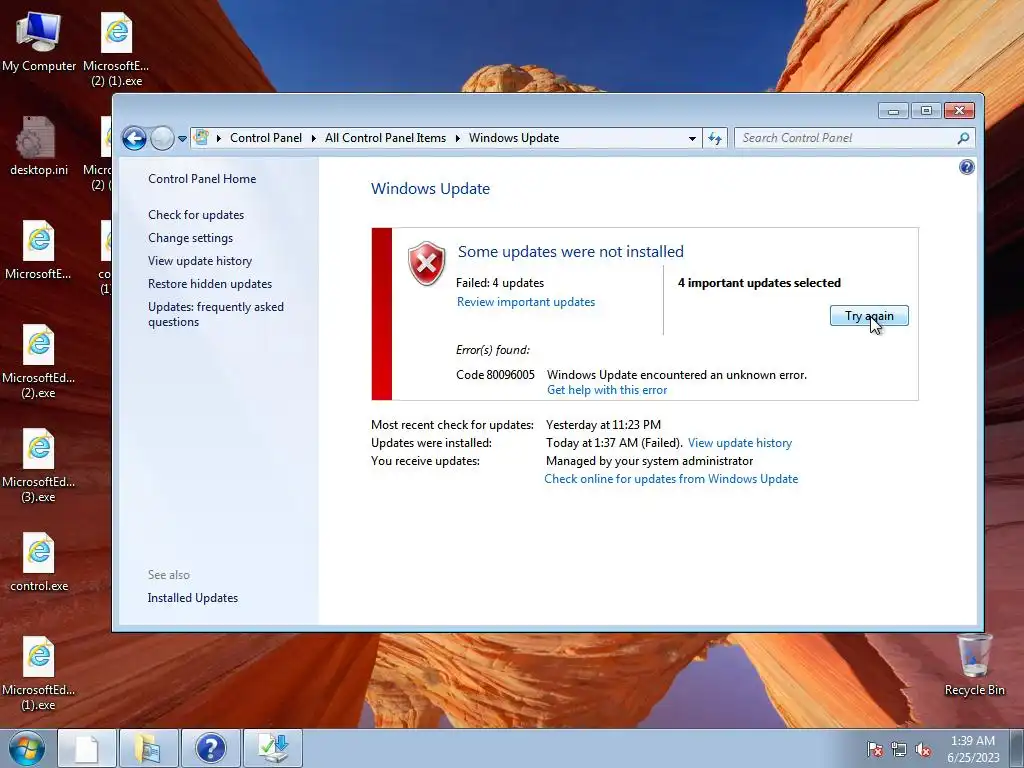The height and width of the screenshot is (768, 1024).
Task: Click the blank document taskbar button
Action: pyautogui.click(x=87, y=748)
